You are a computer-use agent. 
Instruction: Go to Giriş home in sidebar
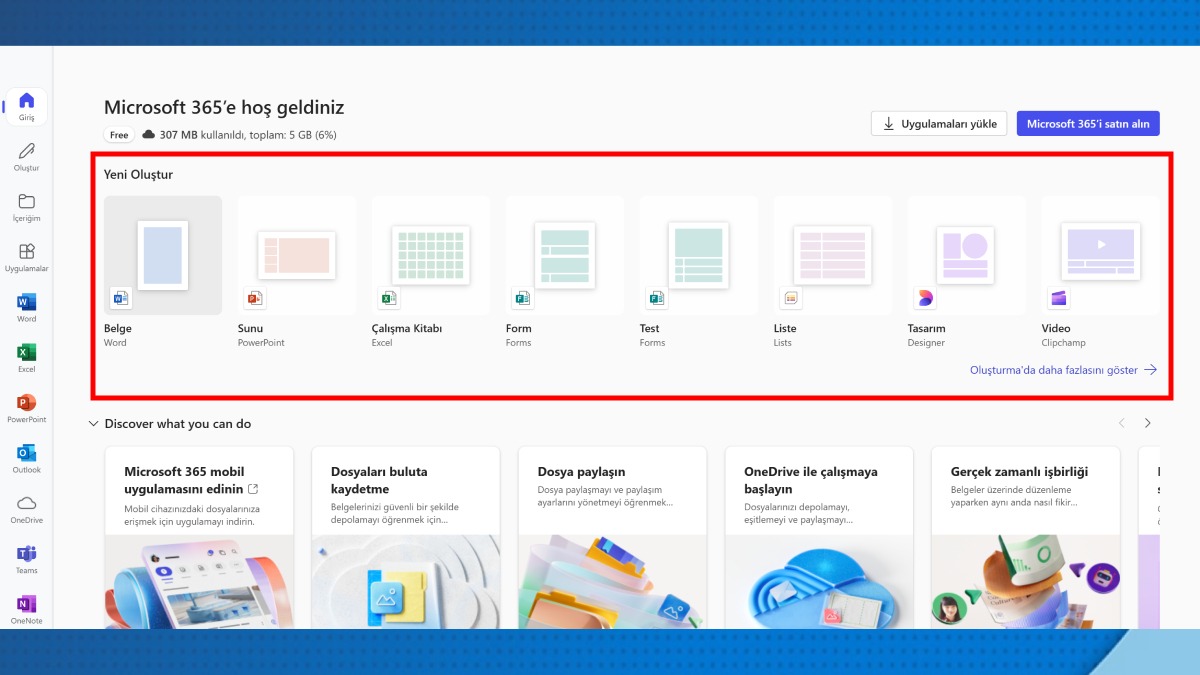27,106
